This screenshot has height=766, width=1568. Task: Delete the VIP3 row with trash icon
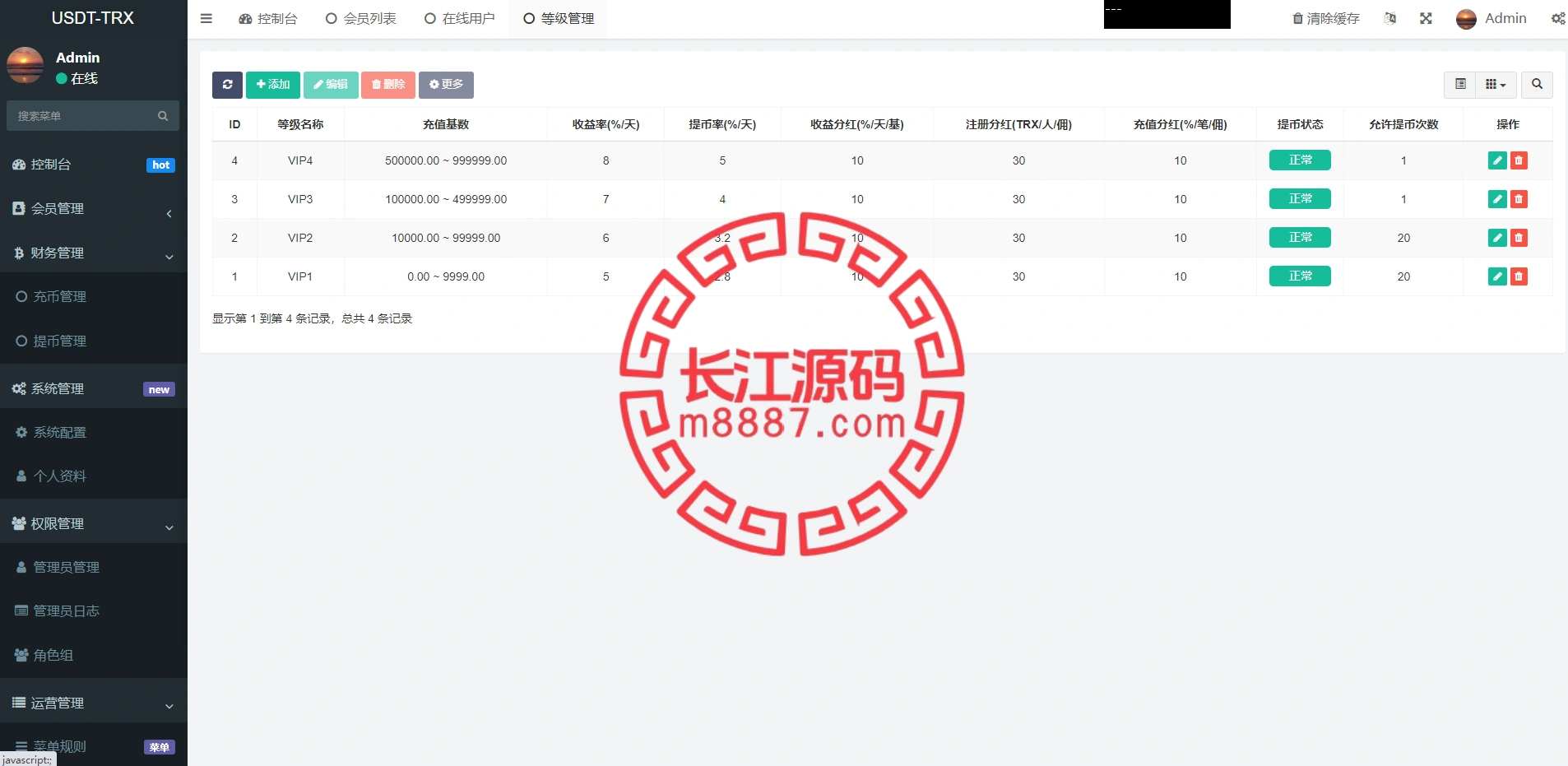click(1519, 199)
